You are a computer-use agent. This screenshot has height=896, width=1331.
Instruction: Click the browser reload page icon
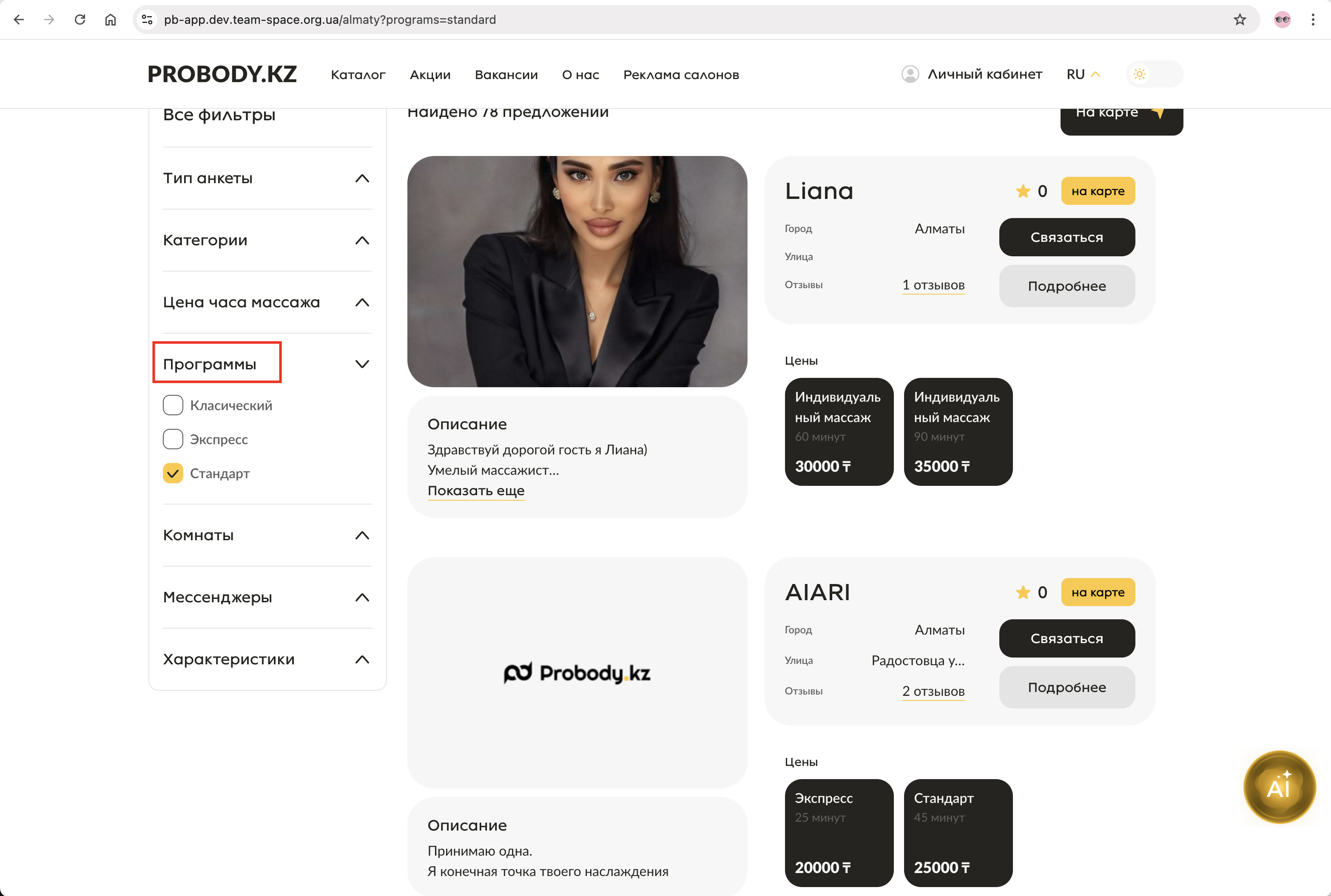(x=80, y=20)
